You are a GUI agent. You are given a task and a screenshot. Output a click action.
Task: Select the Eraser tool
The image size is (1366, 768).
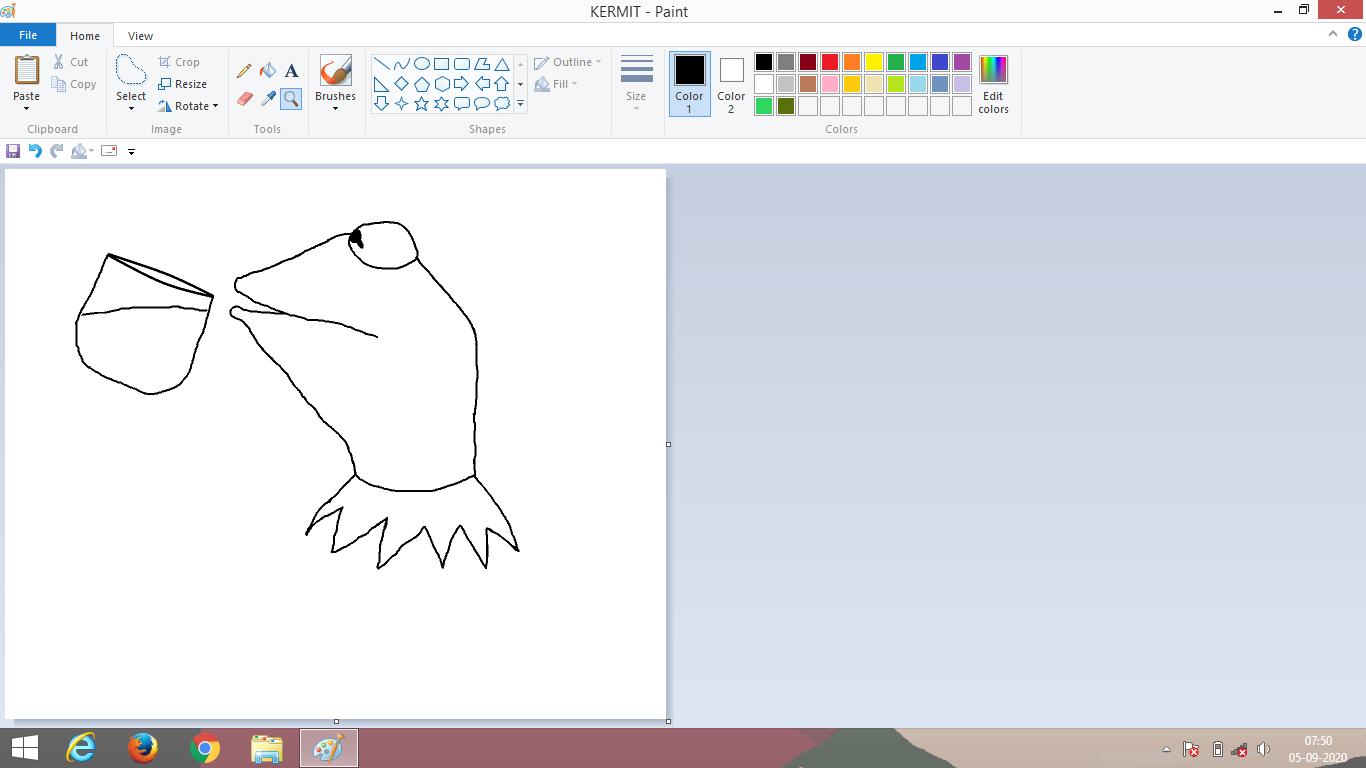pos(244,99)
